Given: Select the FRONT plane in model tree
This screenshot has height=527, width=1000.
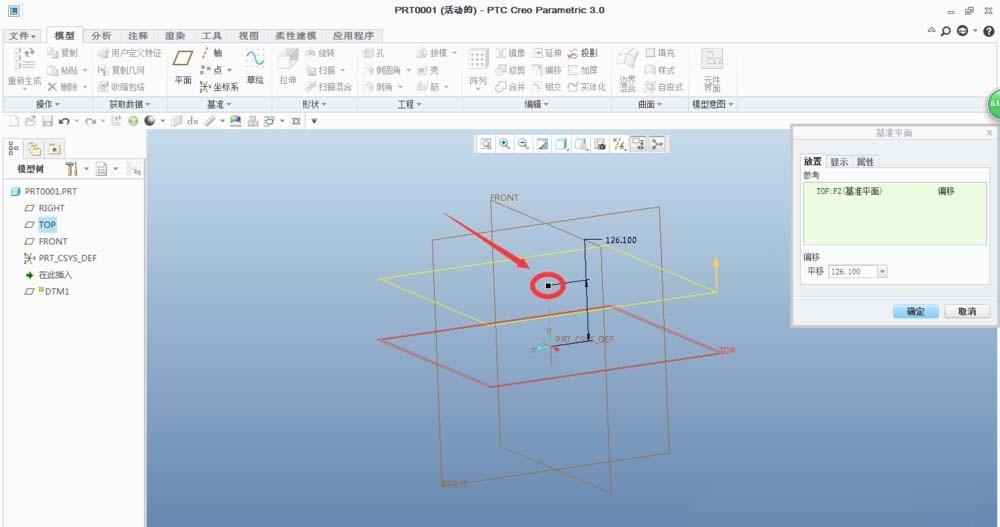Looking at the screenshot, I should tap(46, 241).
